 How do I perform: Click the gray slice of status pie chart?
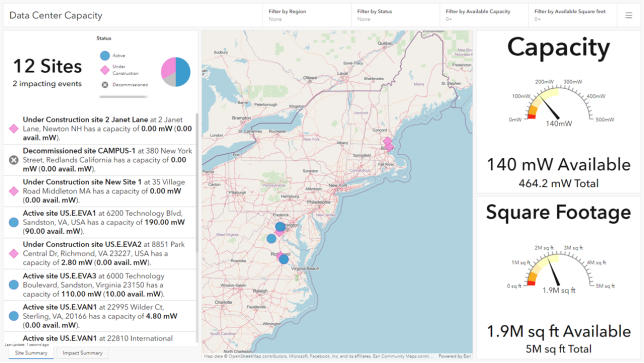tap(170, 80)
